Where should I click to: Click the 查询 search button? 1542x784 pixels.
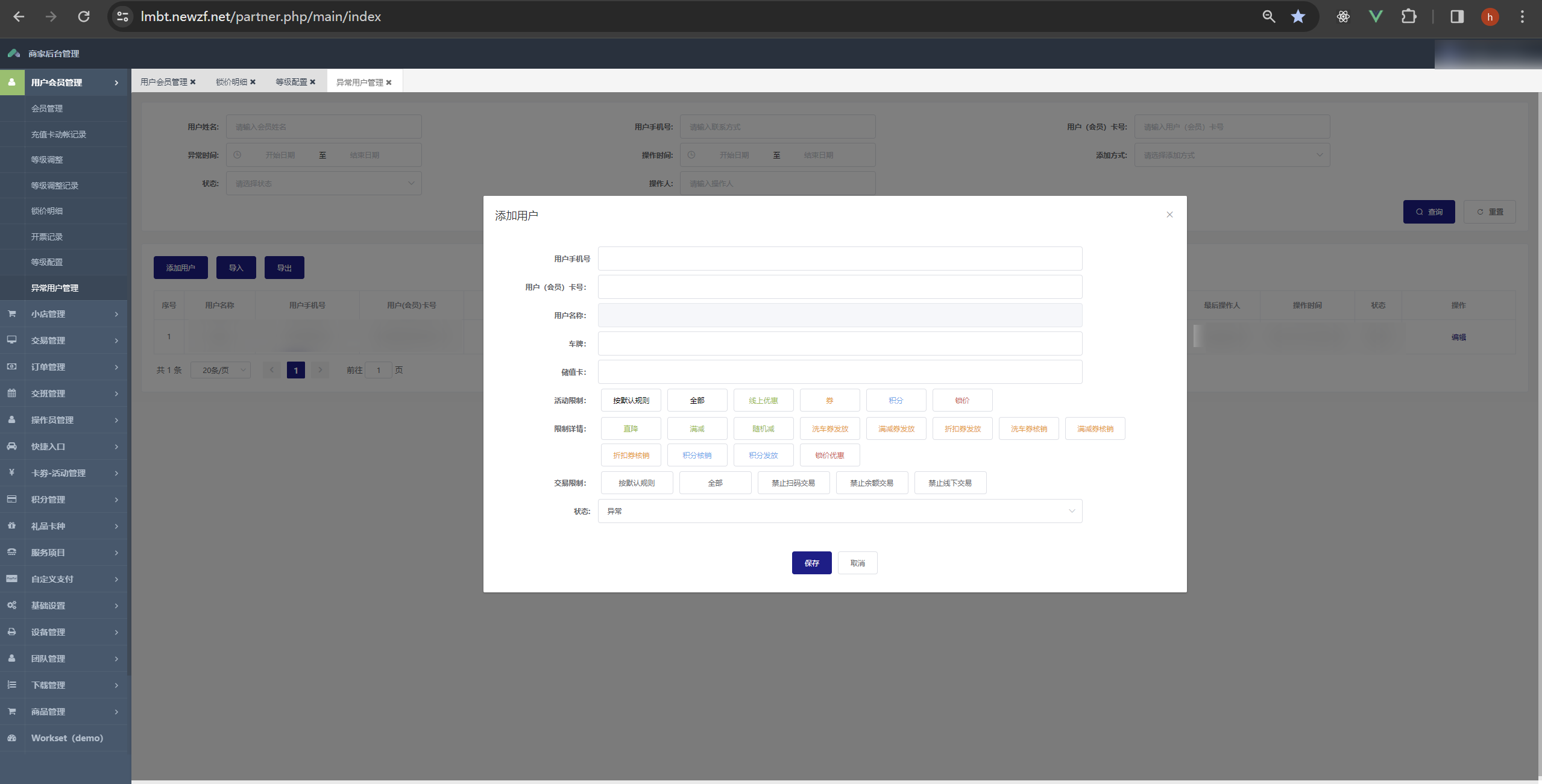tap(1429, 212)
